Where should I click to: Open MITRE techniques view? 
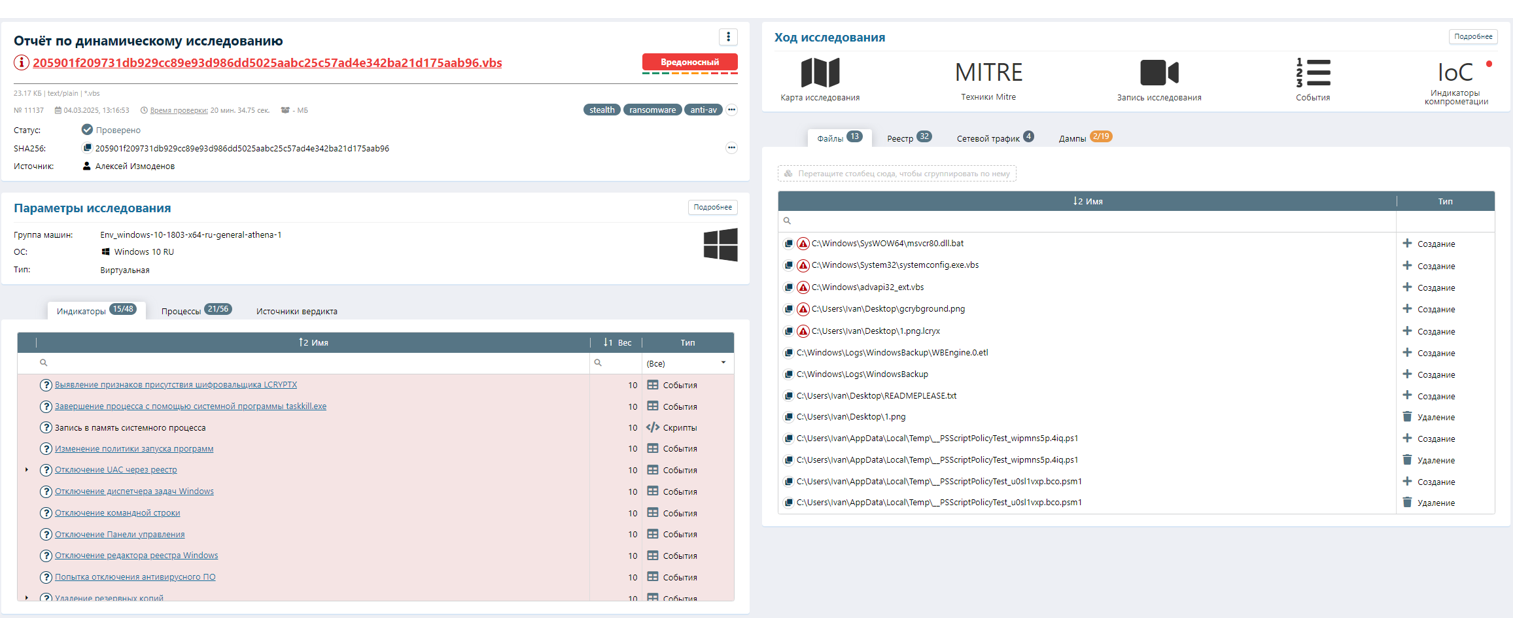[x=988, y=73]
